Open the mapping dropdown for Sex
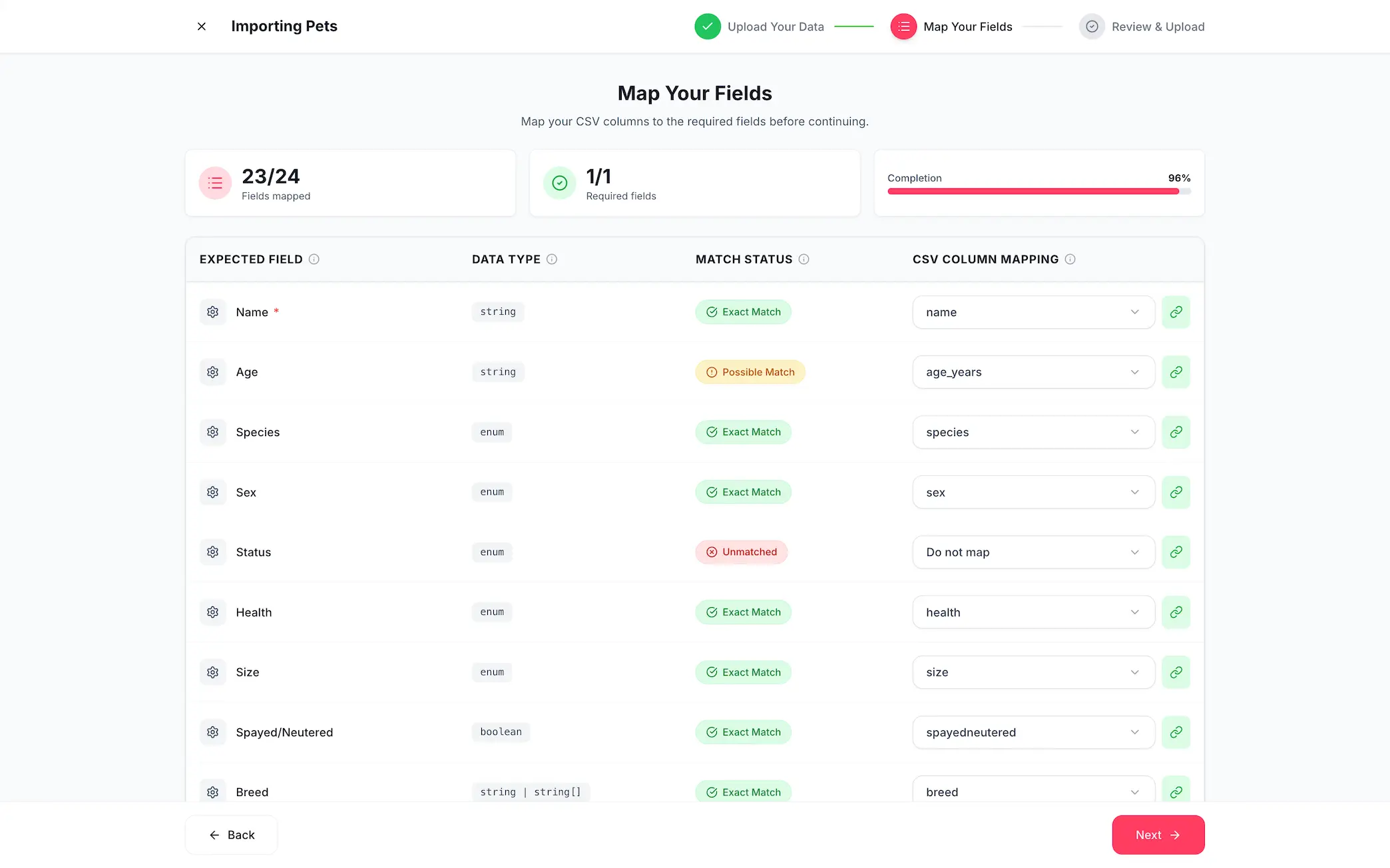The image size is (1390, 868). coord(1033,492)
